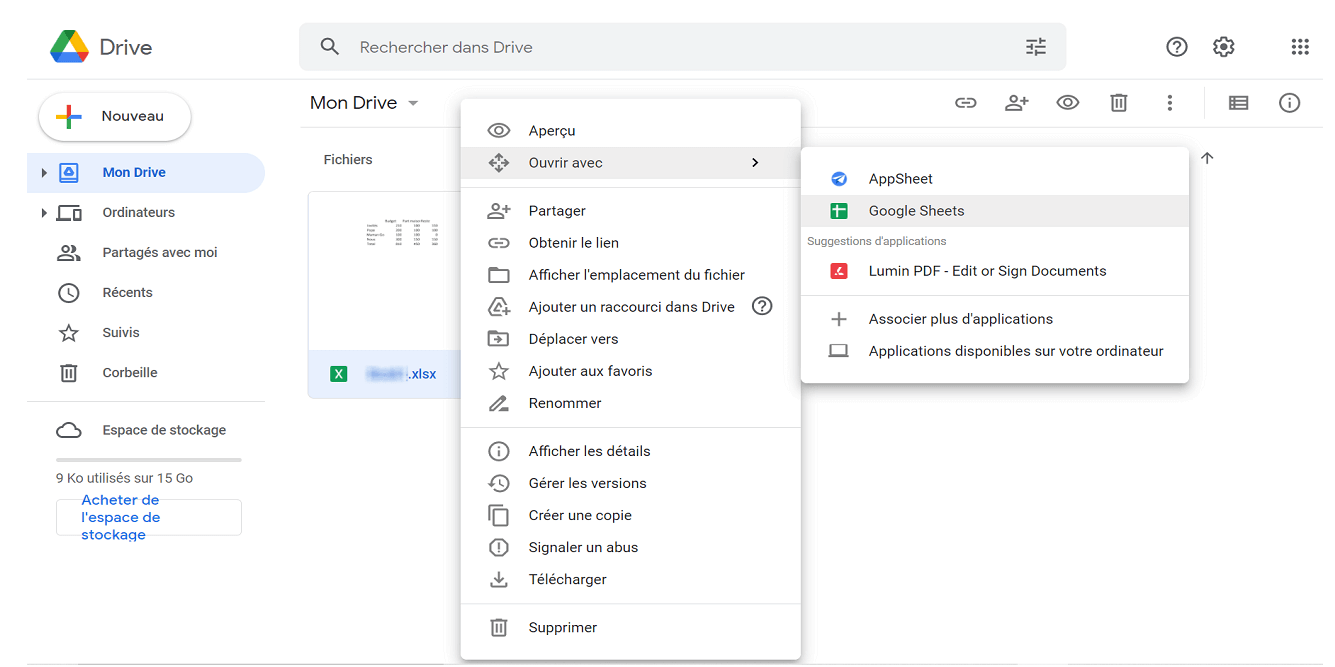Open Partagés avec moi

[146, 253]
